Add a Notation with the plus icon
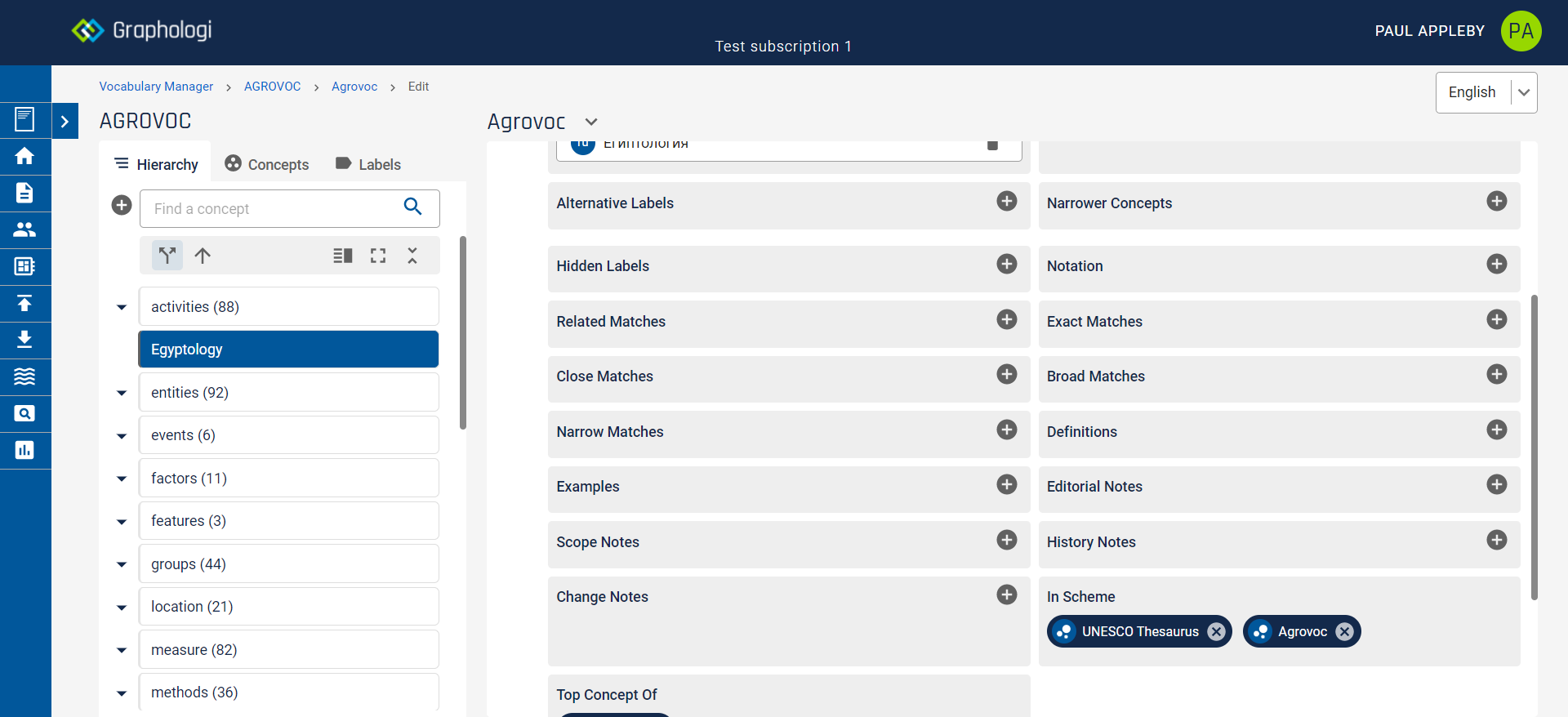 pyautogui.click(x=1497, y=264)
